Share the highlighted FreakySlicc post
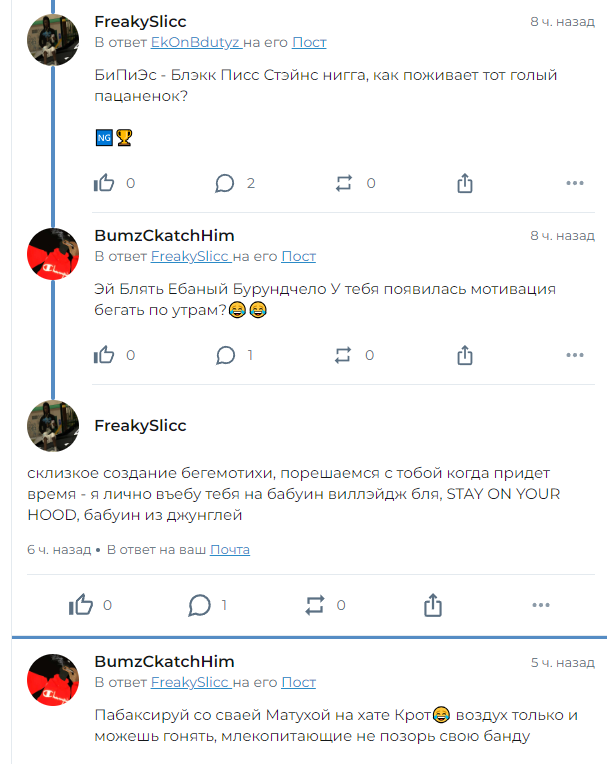Image resolution: width=607 pixels, height=764 pixels. click(x=433, y=605)
